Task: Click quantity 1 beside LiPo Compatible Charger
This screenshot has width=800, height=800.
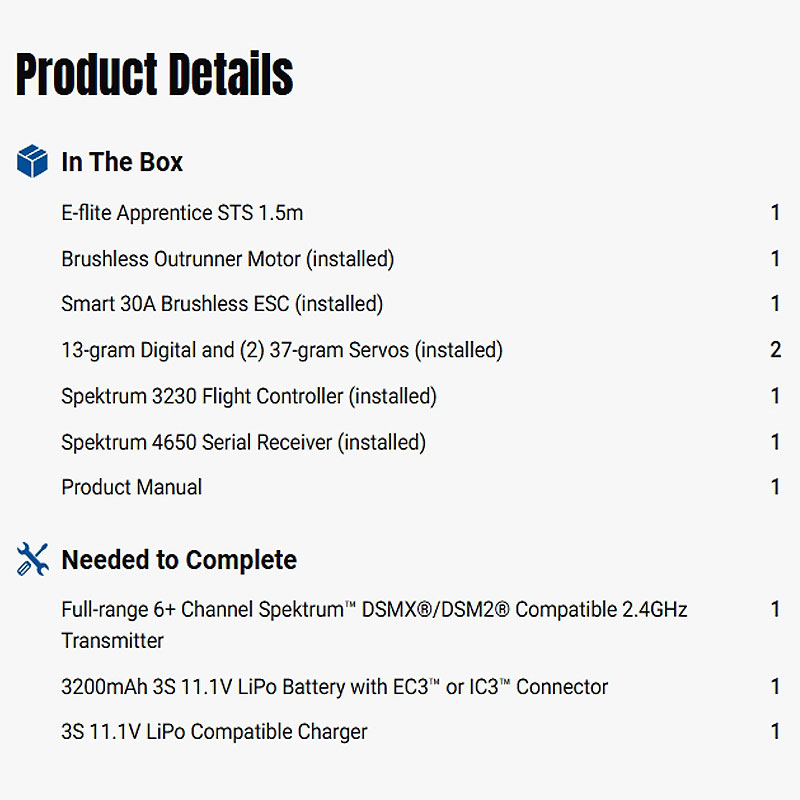Action: click(775, 732)
